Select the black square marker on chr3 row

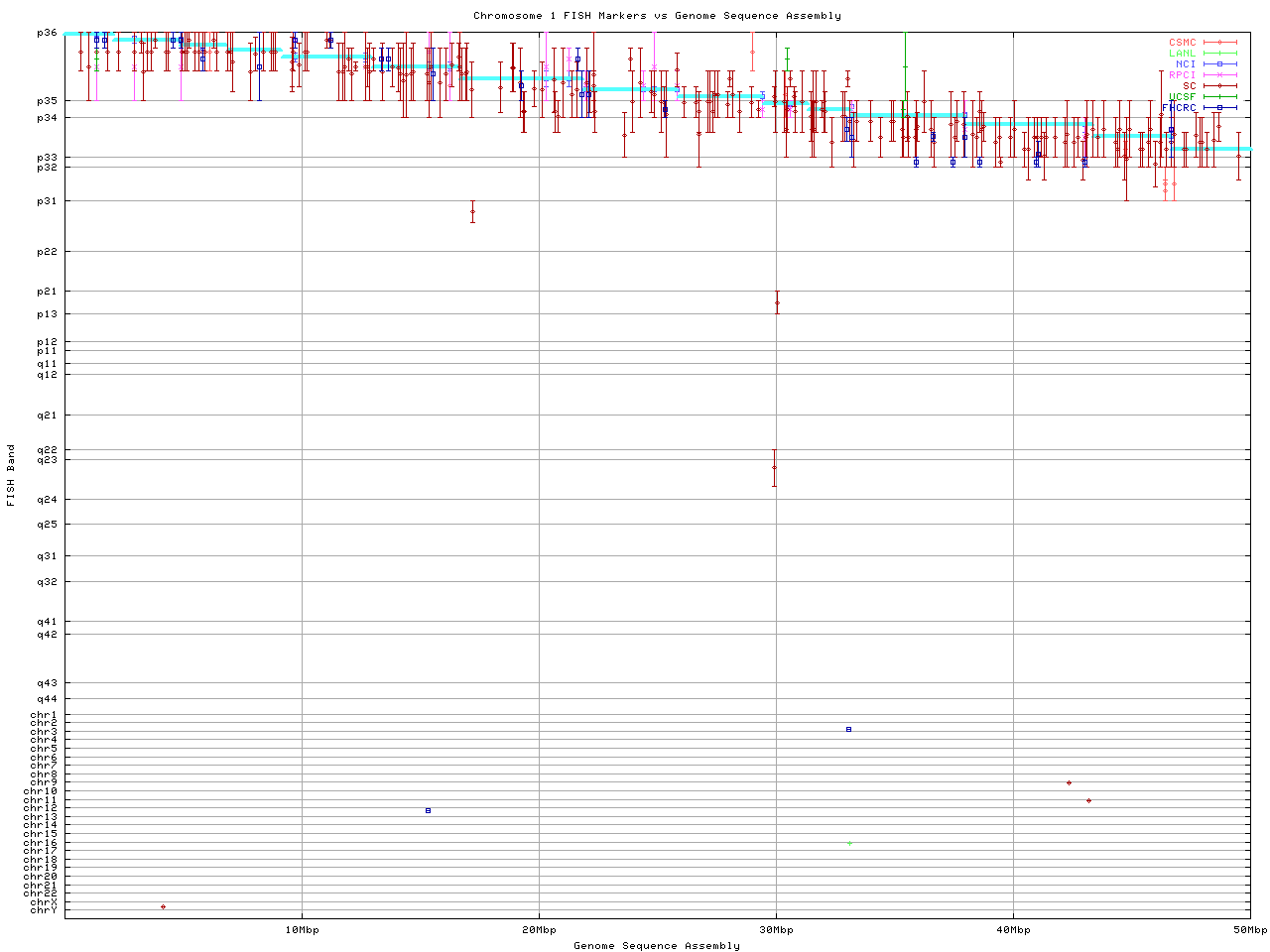(848, 729)
